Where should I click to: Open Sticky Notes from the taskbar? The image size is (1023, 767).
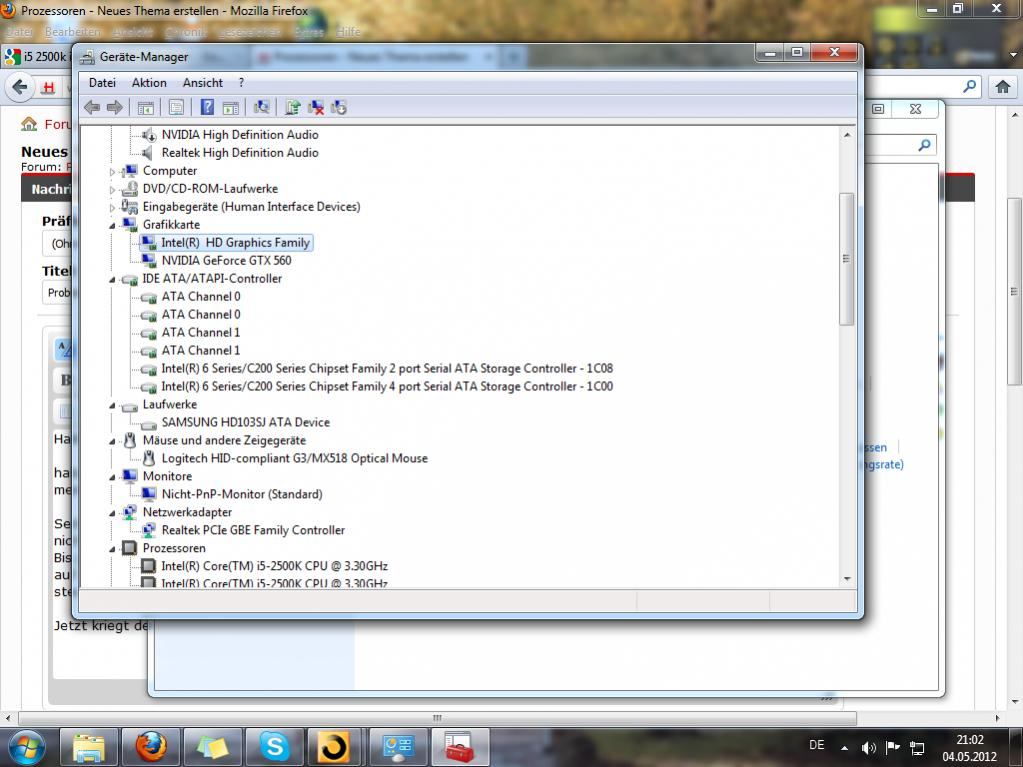(x=213, y=747)
